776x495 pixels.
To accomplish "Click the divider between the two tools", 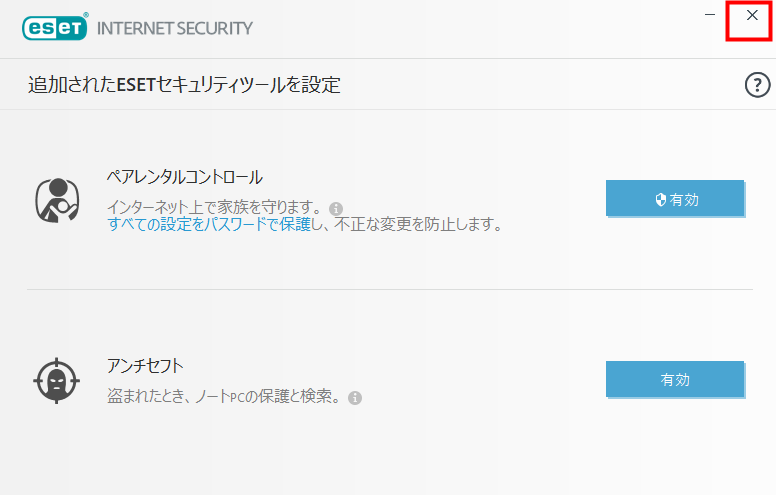I will (x=390, y=290).
